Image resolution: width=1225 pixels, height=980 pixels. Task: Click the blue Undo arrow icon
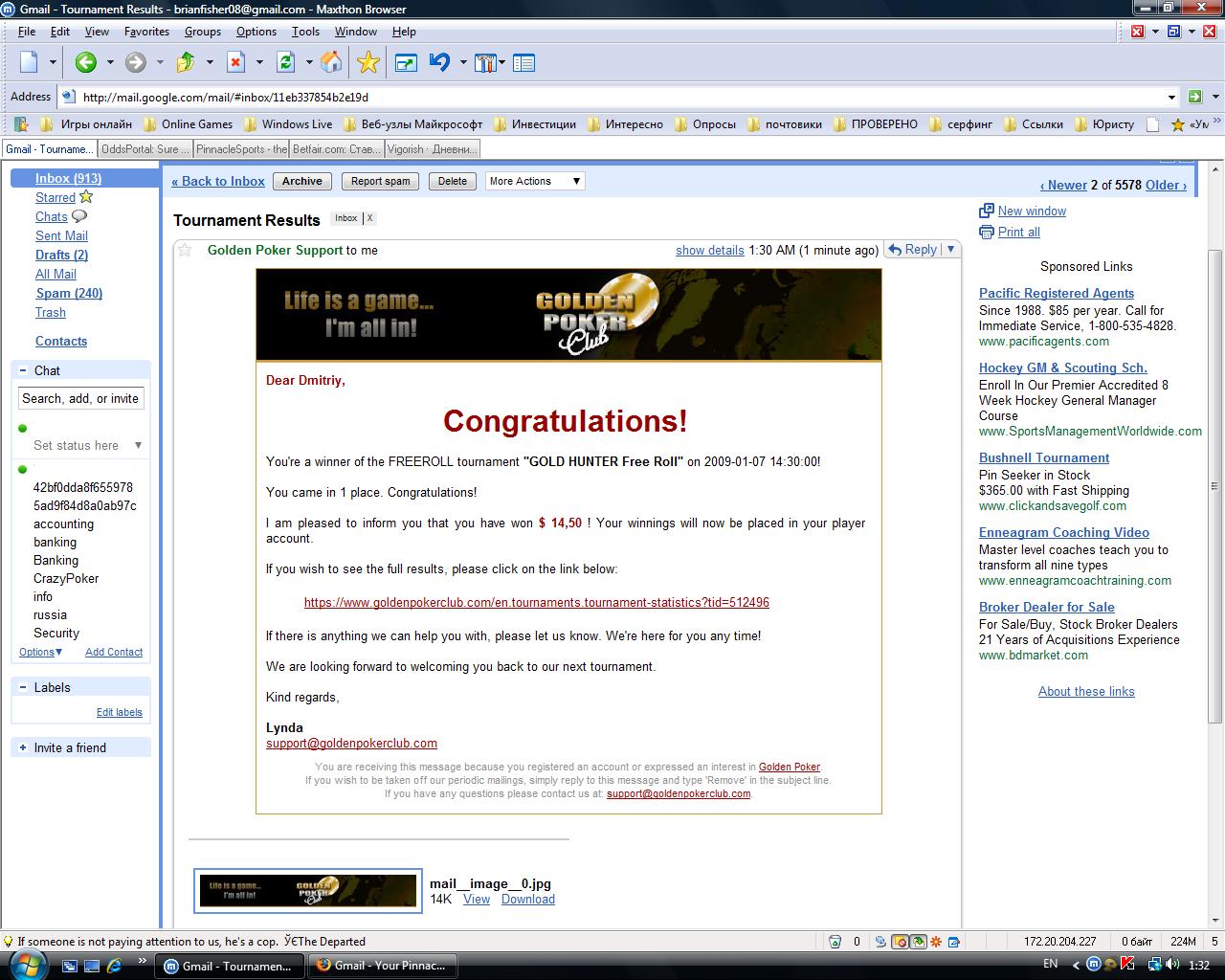pyautogui.click(x=439, y=63)
